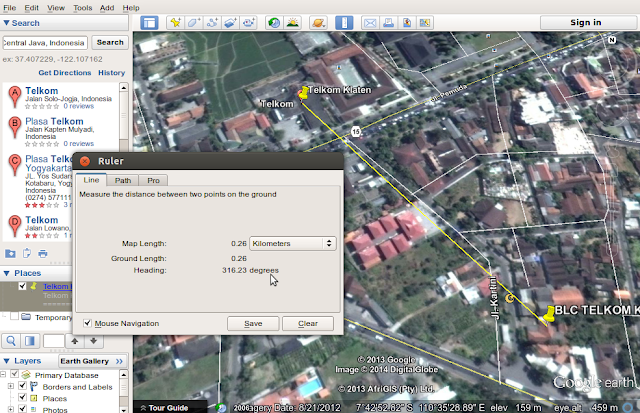Click the search results scrollbar up arrow
The width and height of the screenshot is (640, 413).
click(x=124, y=87)
